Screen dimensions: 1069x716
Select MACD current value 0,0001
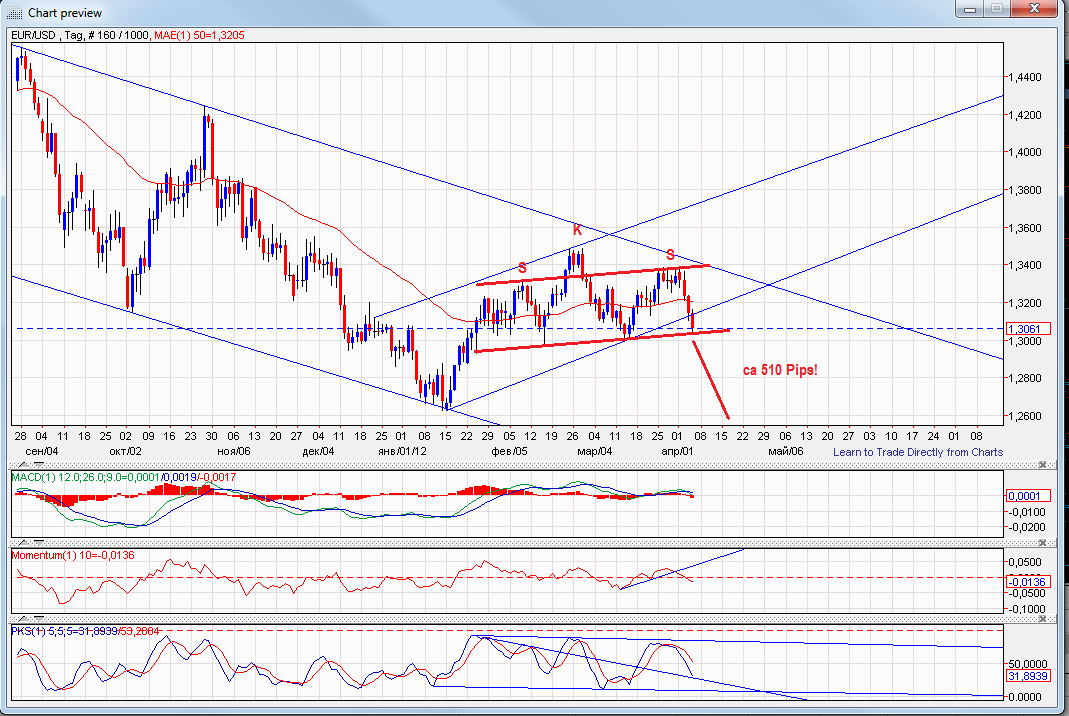tap(1028, 496)
